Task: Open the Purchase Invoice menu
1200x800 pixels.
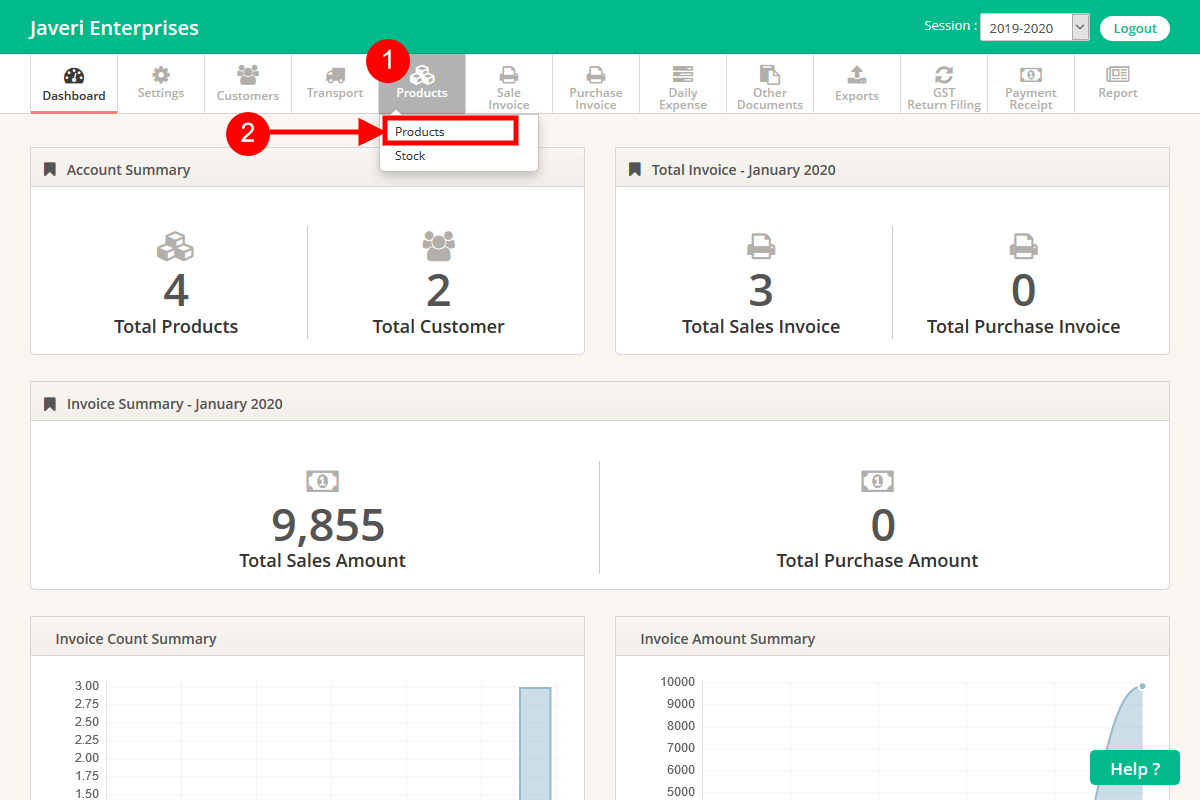Action: click(596, 84)
